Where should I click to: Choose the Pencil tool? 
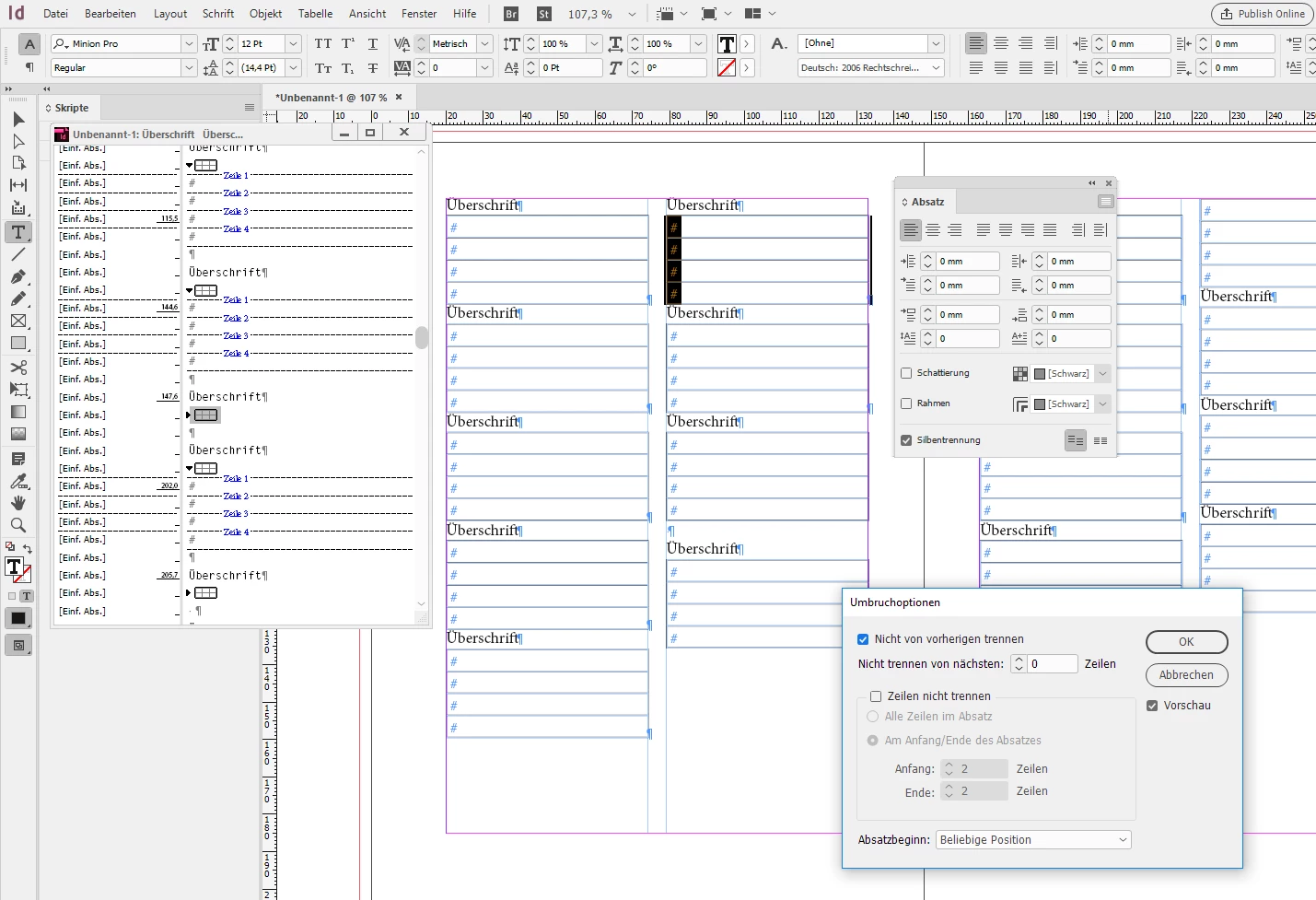[18, 298]
